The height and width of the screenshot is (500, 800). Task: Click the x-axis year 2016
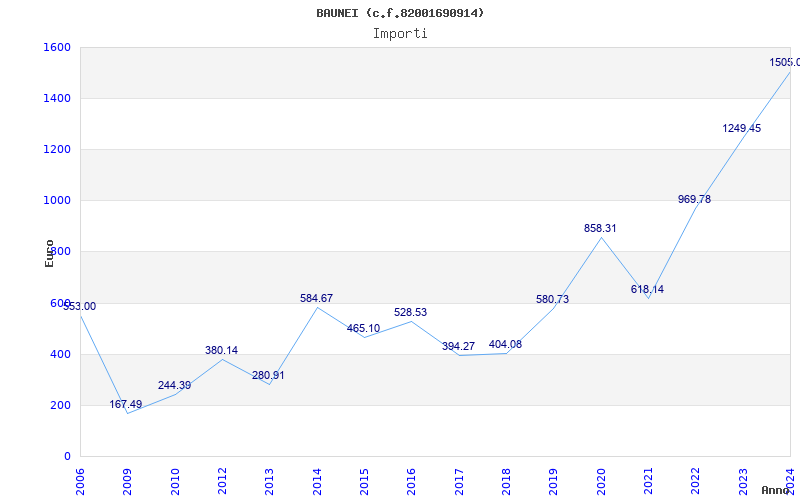(x=411, y=482)
